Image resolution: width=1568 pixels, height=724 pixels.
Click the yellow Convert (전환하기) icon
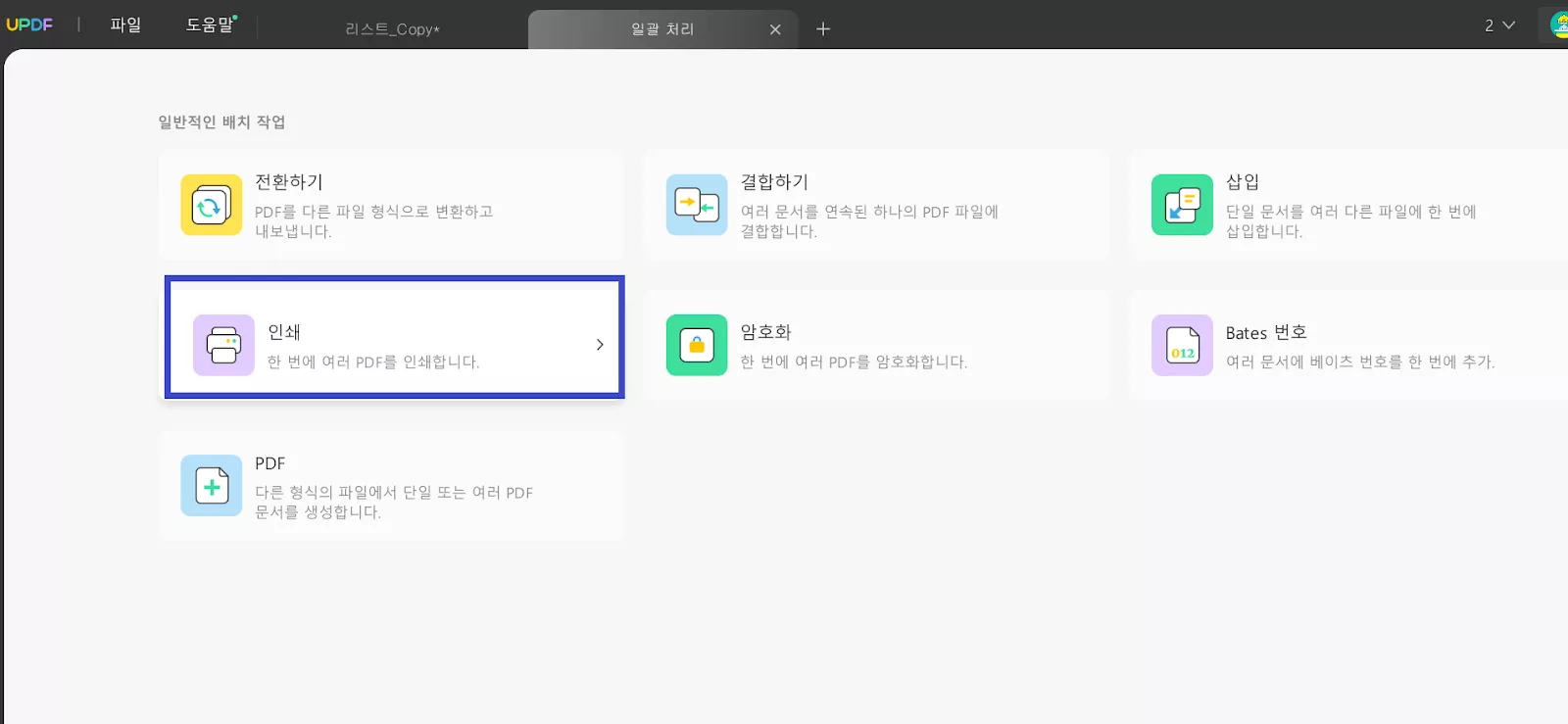(x=211, y=205)
